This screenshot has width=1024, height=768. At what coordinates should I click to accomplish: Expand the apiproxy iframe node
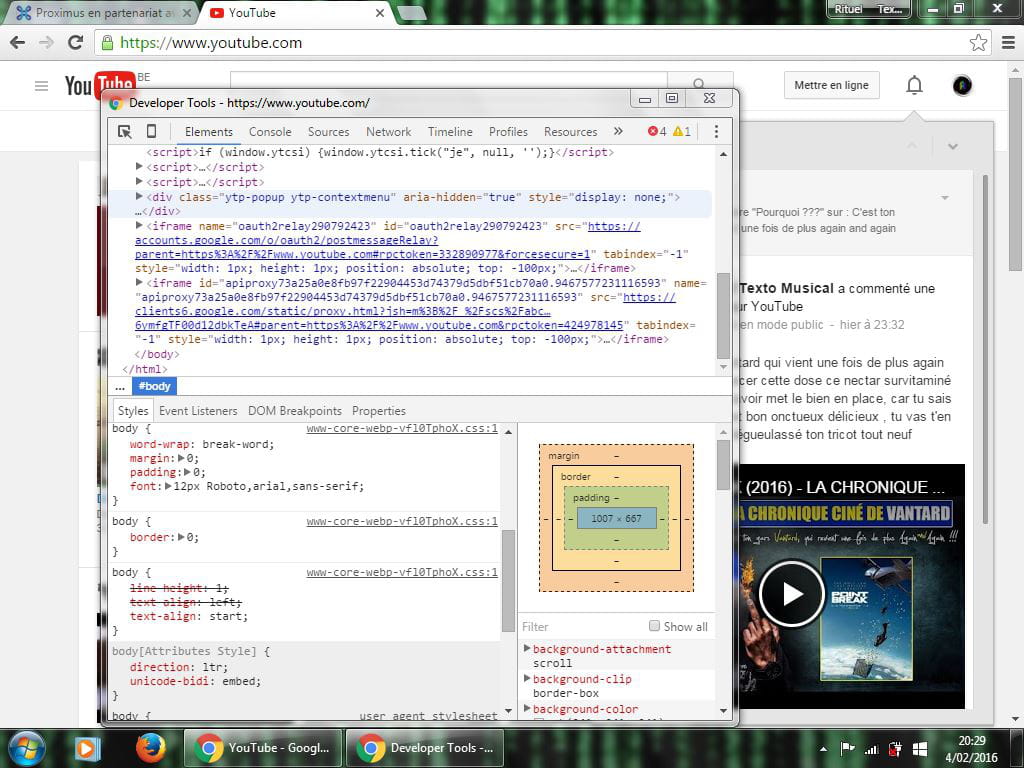[x=139, y=282]
